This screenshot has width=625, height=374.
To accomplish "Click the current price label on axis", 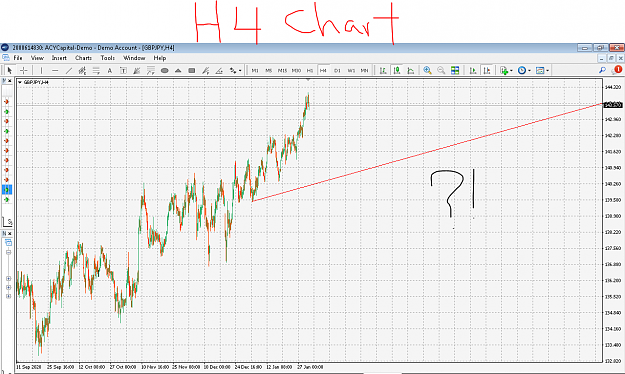I will [613, 105].
